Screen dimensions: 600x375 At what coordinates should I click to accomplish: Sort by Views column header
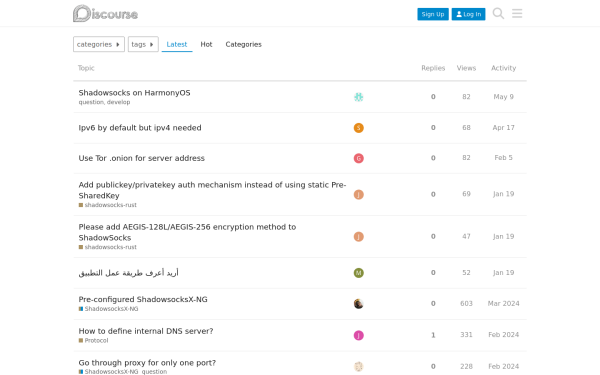tap(466, 68)
